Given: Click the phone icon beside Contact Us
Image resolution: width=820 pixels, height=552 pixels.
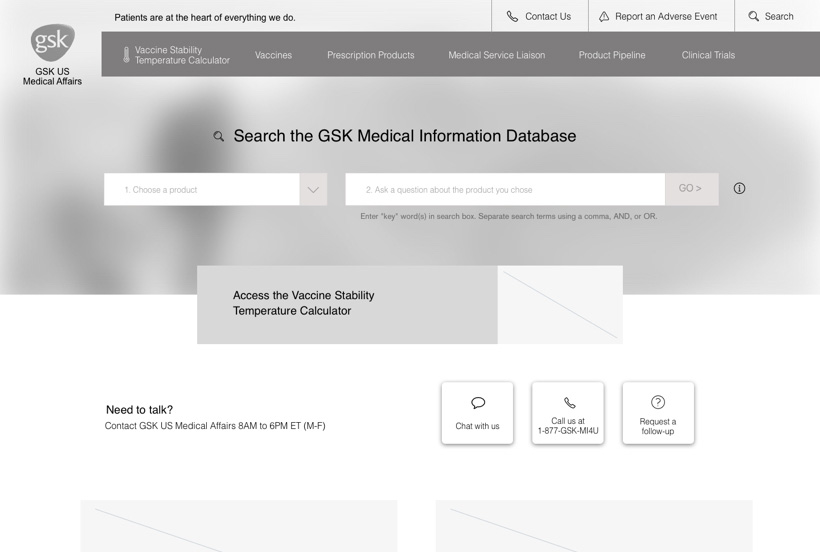Looking at the screenshot, I should point(512,17).
